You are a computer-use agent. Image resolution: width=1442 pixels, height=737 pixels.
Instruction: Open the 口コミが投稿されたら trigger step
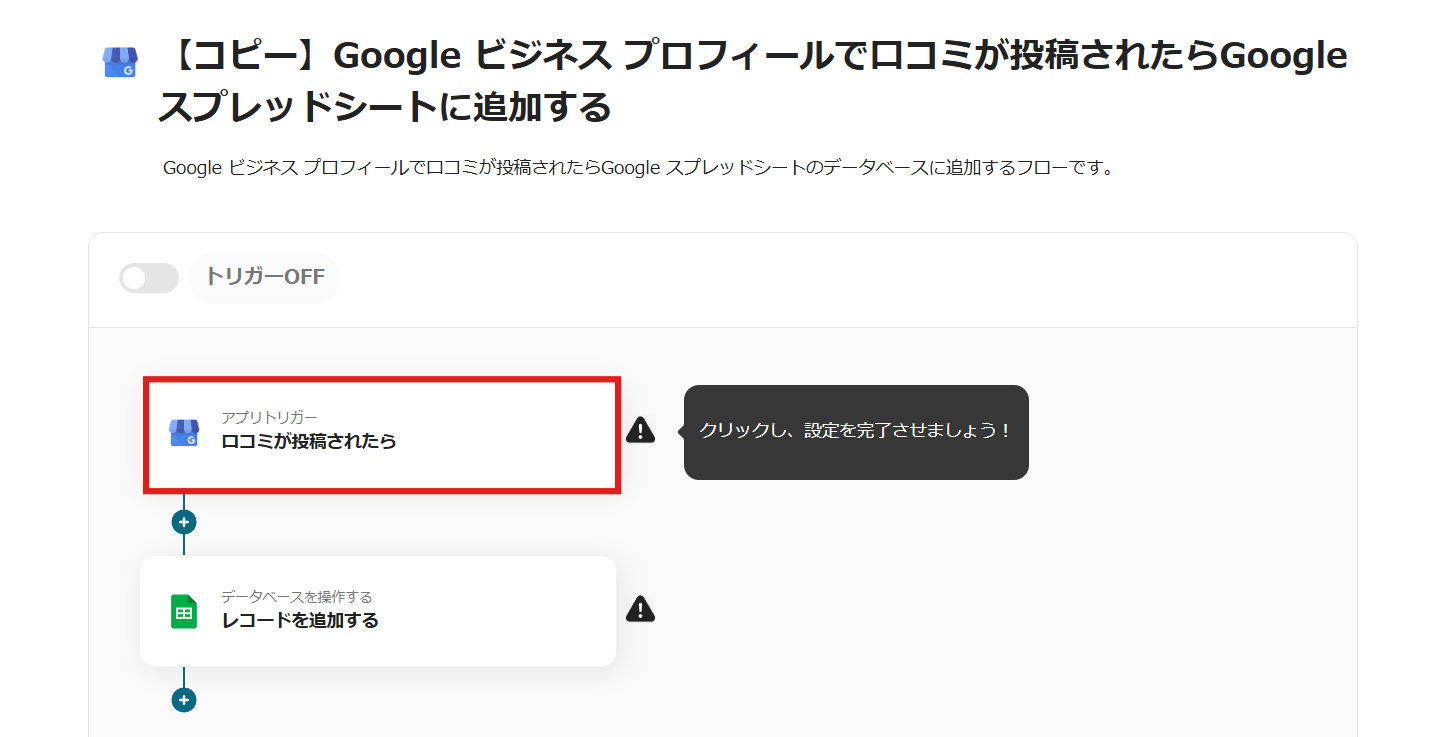pos(308,441)
